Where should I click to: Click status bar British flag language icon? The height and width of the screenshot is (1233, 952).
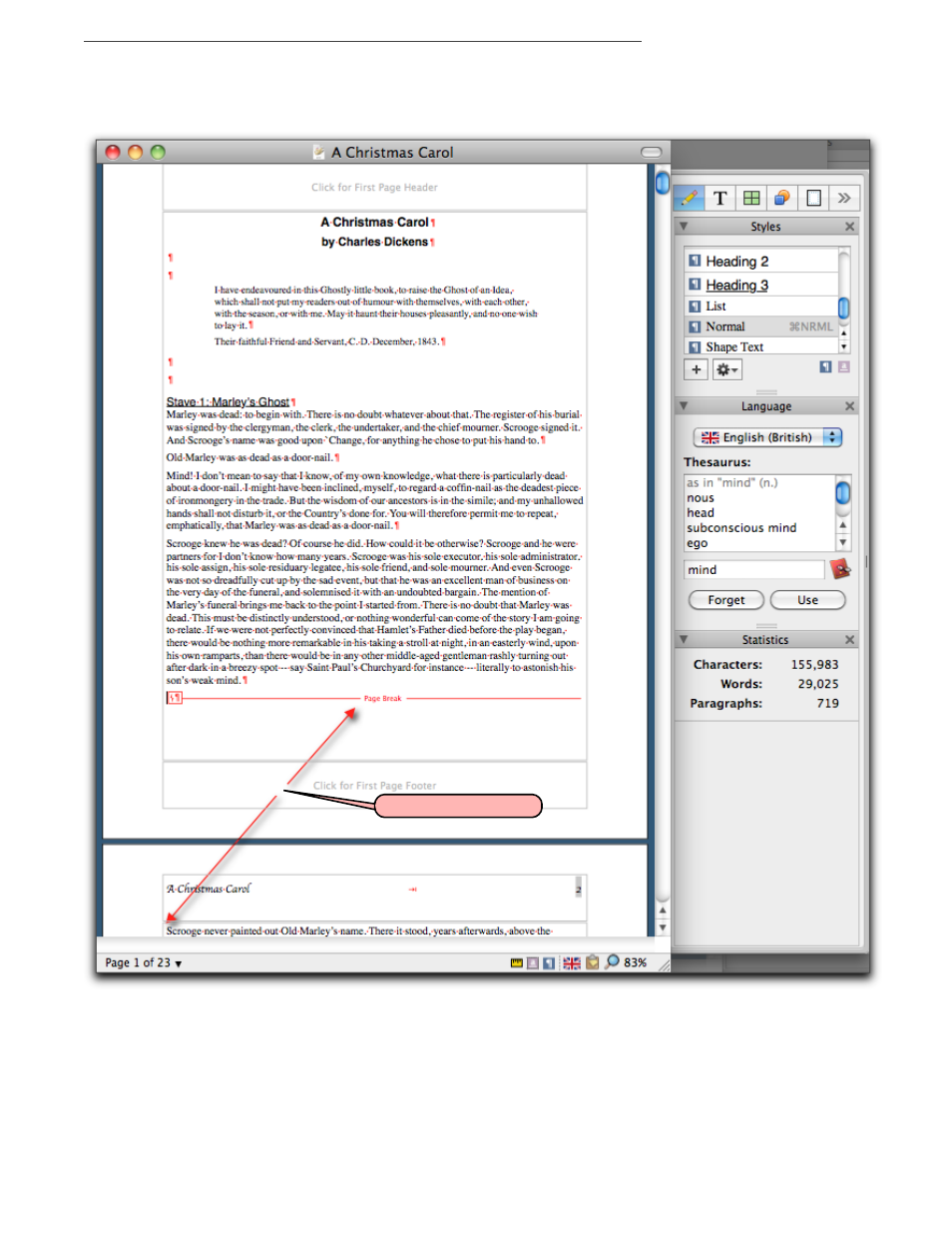pos(572,963)
